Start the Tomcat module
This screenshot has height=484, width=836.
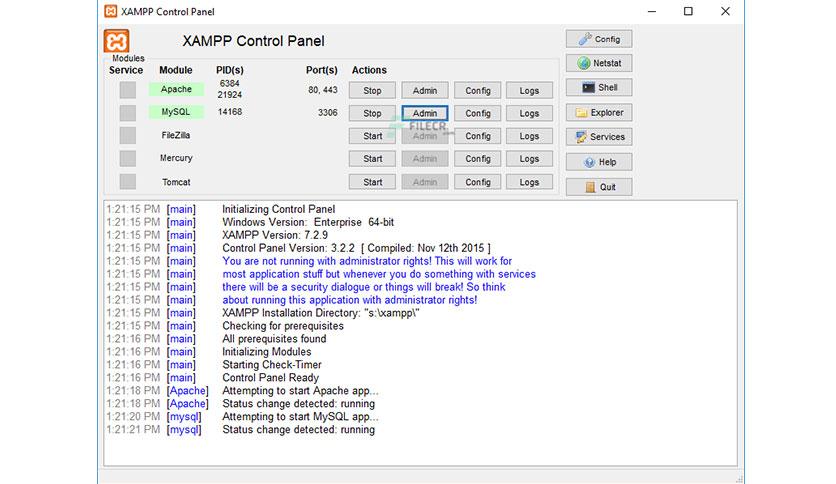(372, 182)
